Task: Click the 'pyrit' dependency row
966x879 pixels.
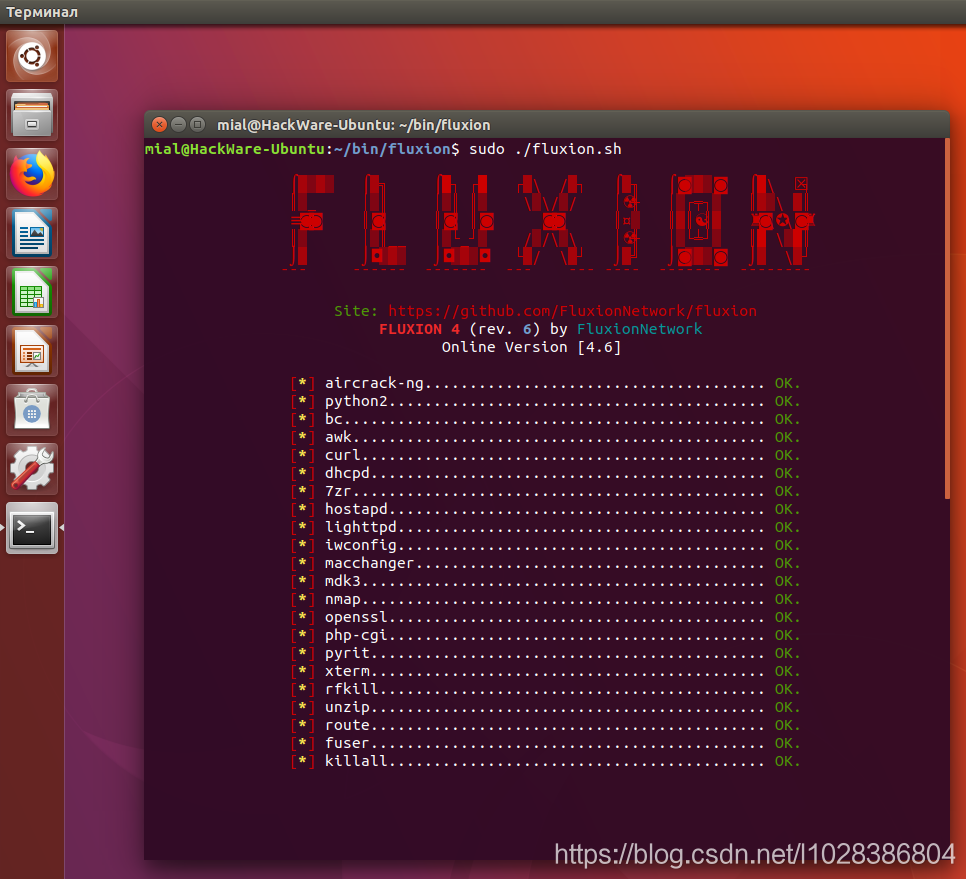Action: click(x=546, y=653)
